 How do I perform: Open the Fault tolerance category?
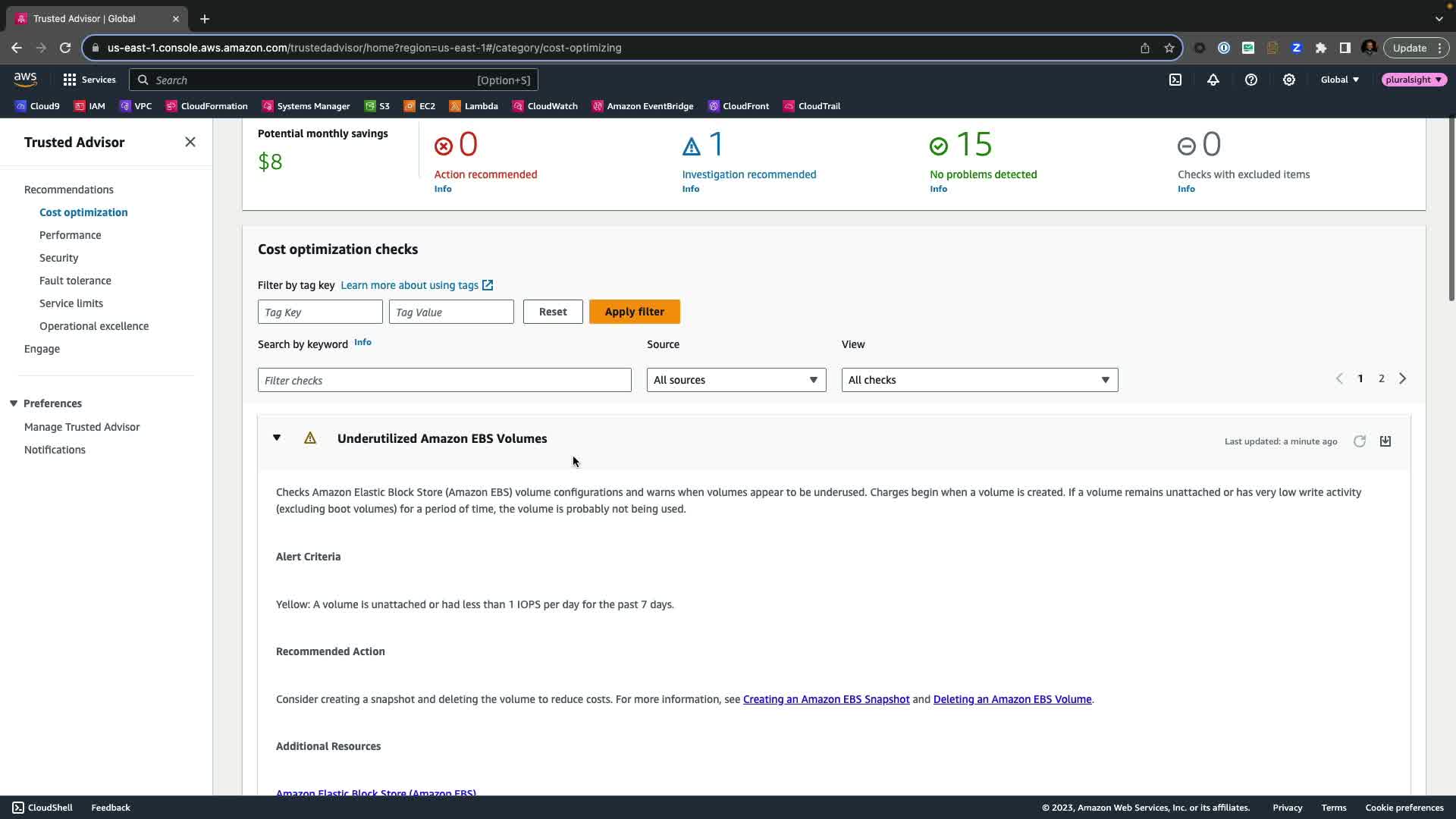point(75,281)
